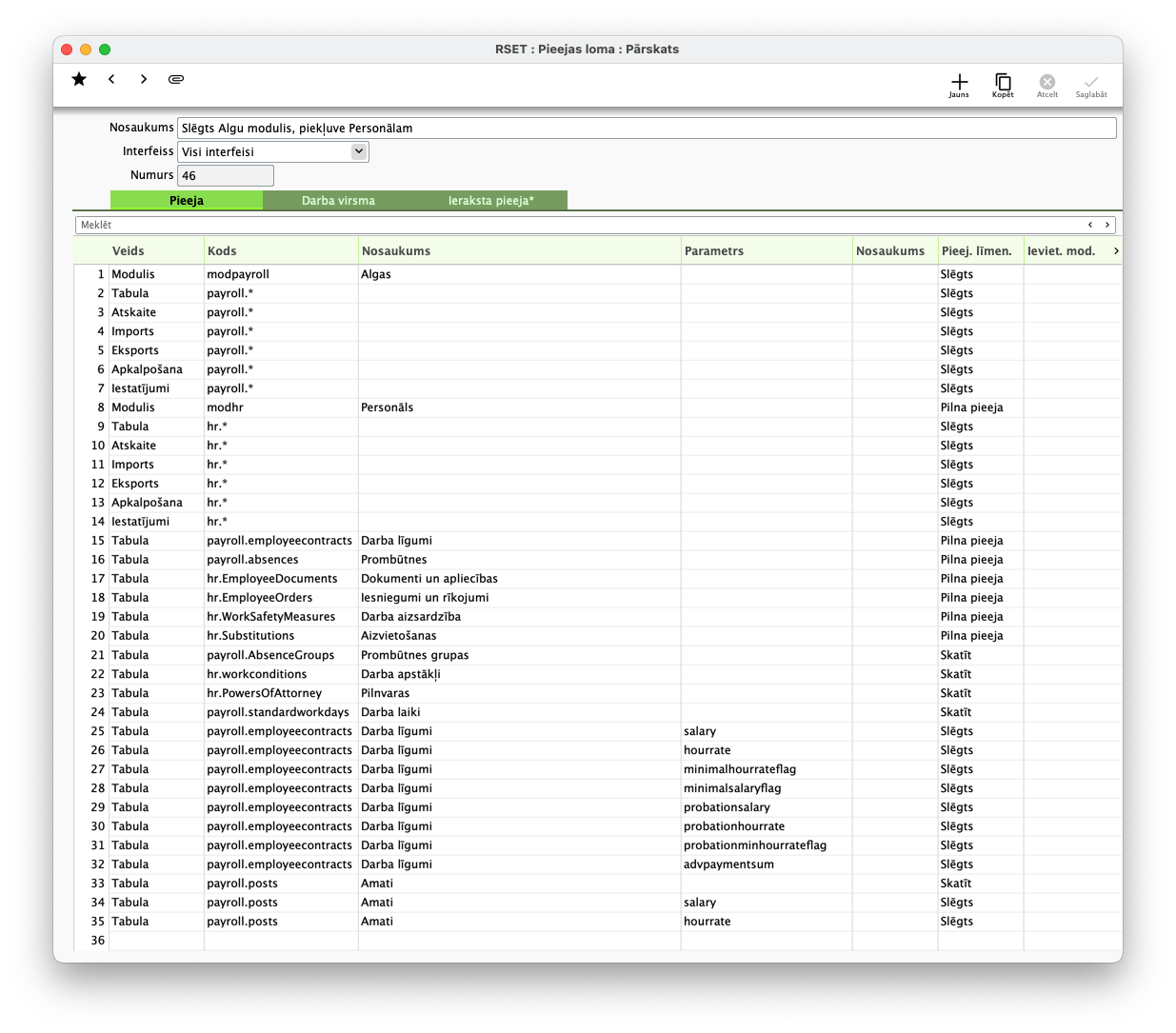This screenshot has width=1176, height=1033.
Task: Click Atskaite in row 10
Action: coord(156,446)
